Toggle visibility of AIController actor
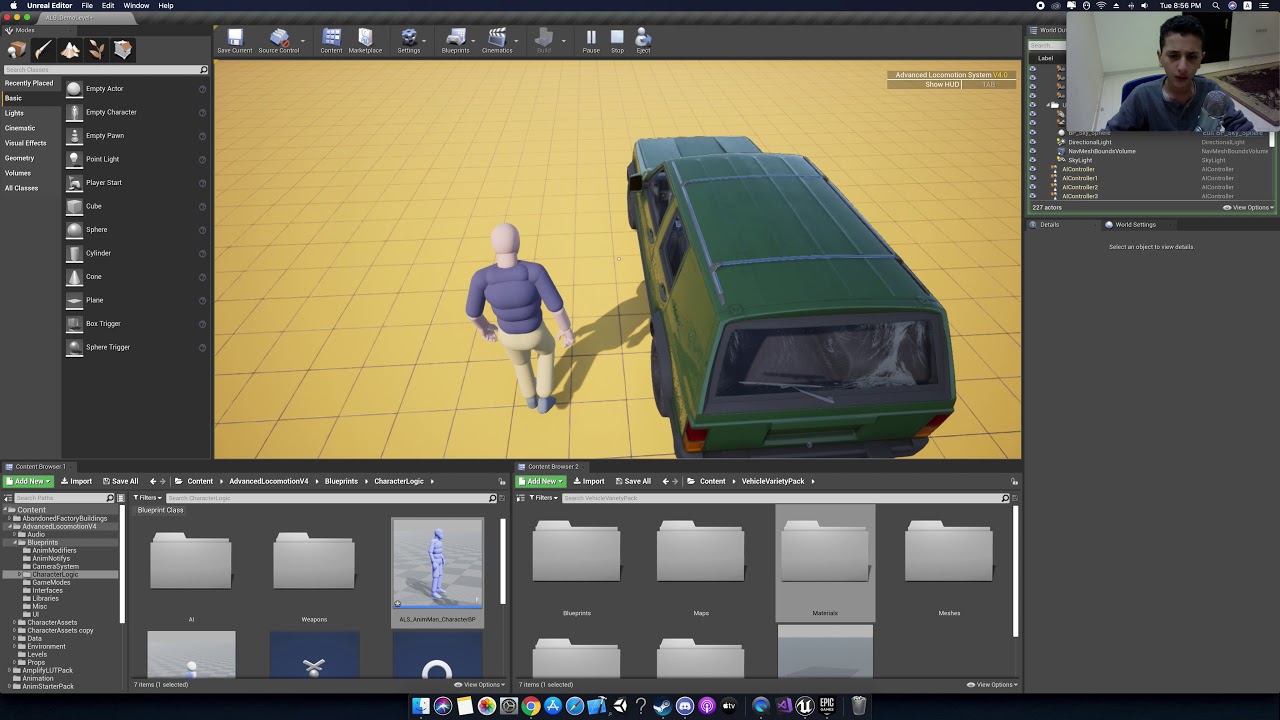 pyautogui.click(x=1033, y=169)
